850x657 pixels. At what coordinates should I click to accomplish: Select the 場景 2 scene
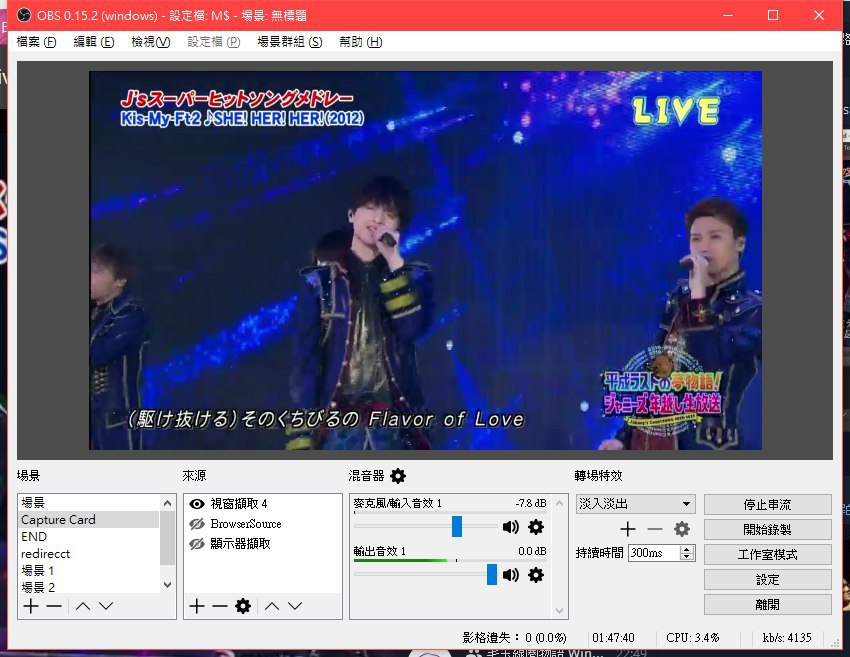[x=89, y=587]
